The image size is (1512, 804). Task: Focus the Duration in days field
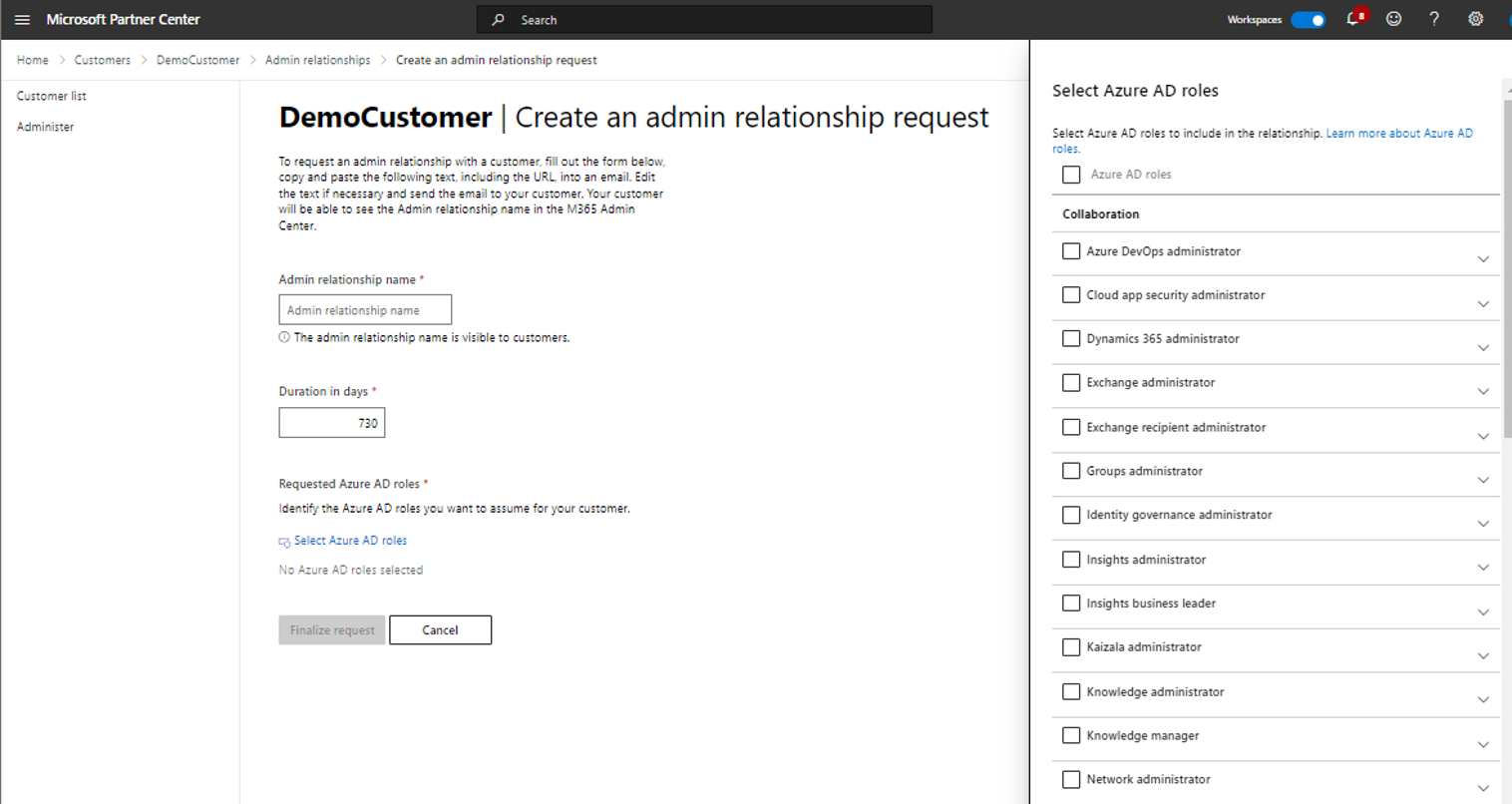click(x=332, y=423)
